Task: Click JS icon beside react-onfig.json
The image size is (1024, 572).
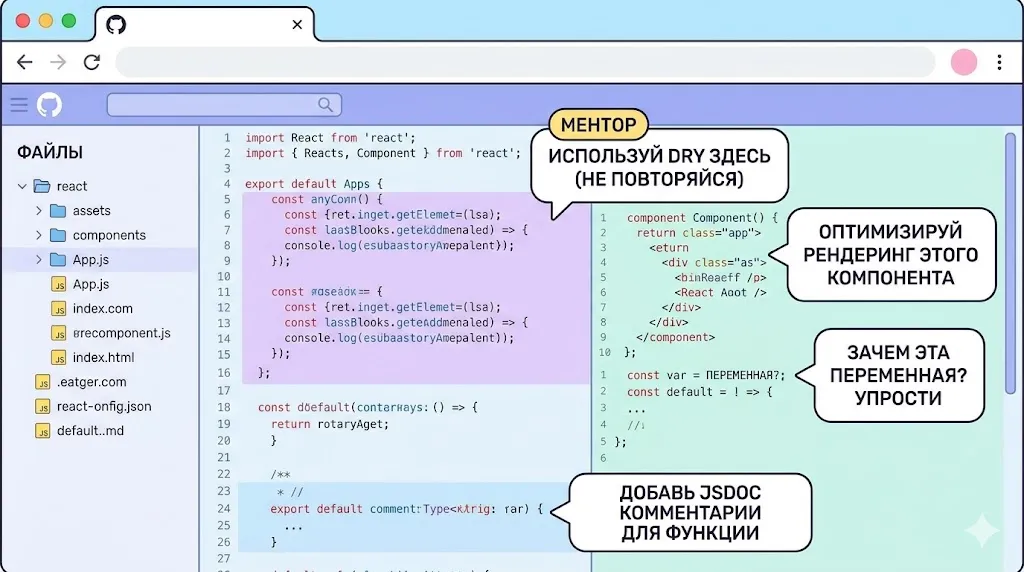Action: [42, 407]
